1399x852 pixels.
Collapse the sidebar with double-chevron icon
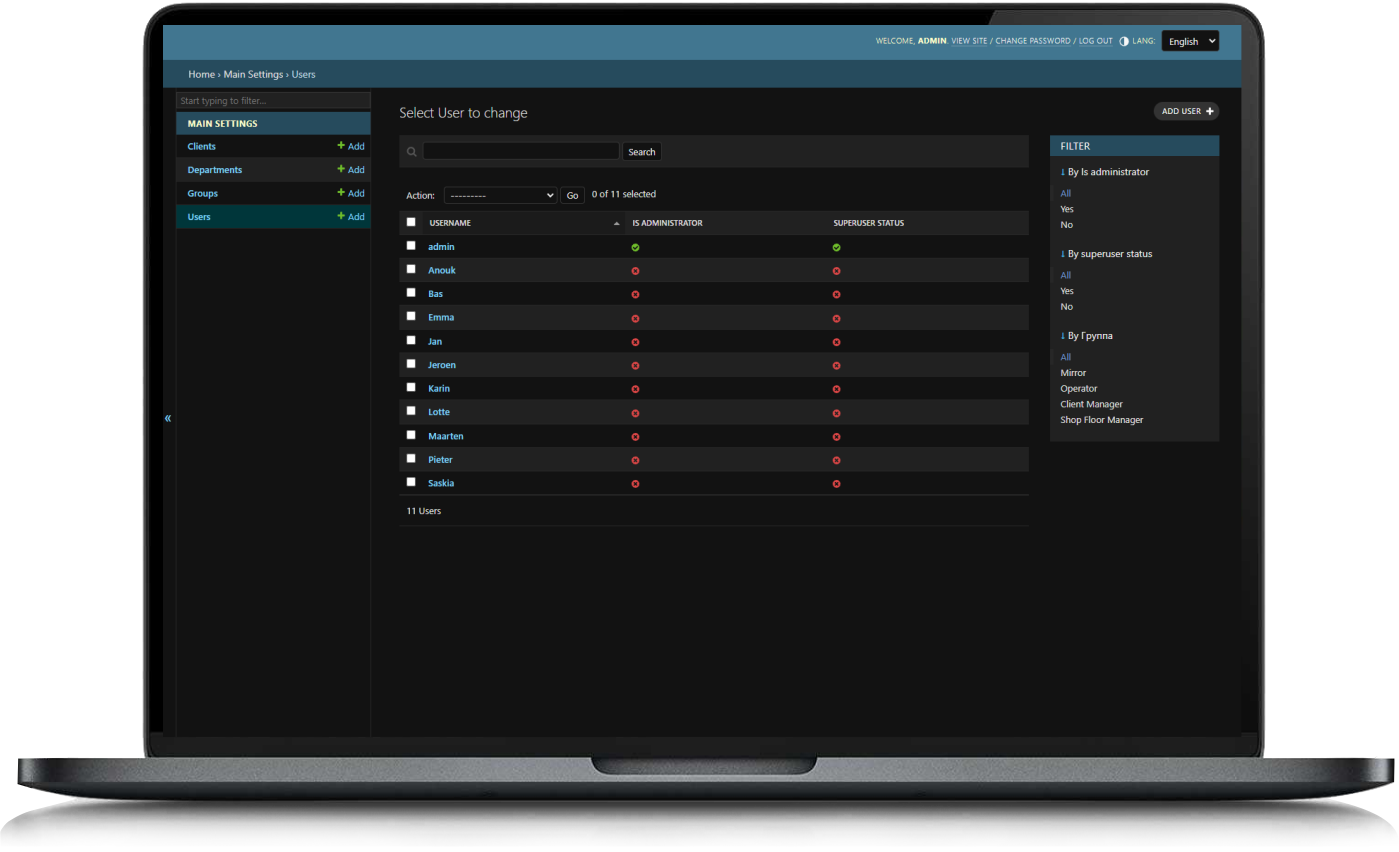click(x=168, y=418)
